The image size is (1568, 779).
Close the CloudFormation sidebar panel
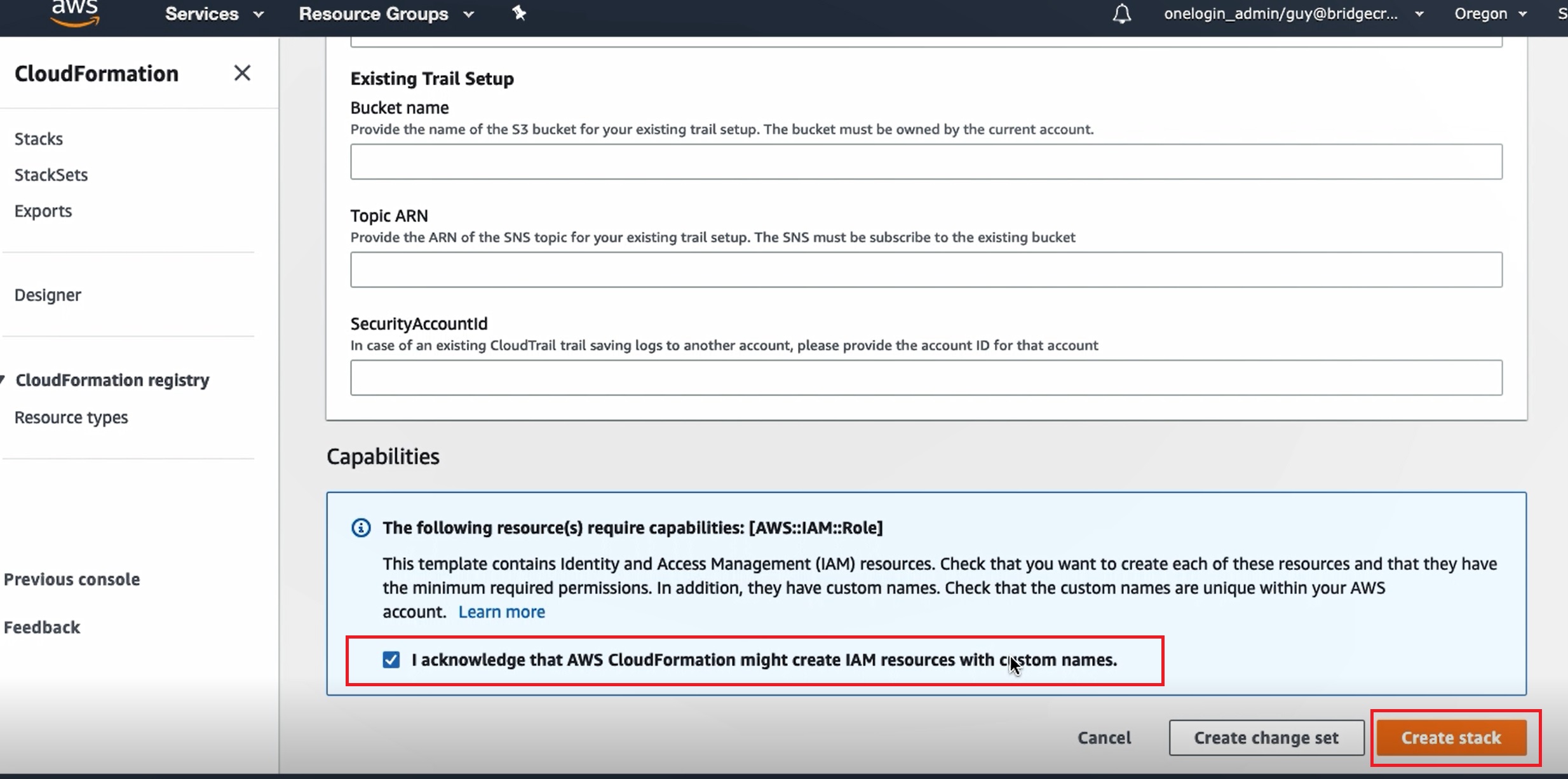point(242,73)
